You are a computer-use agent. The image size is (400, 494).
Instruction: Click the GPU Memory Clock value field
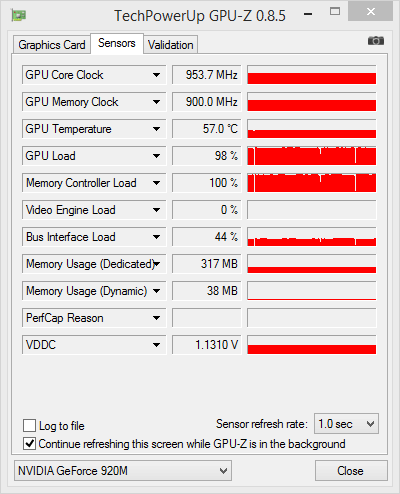point(207,102)
